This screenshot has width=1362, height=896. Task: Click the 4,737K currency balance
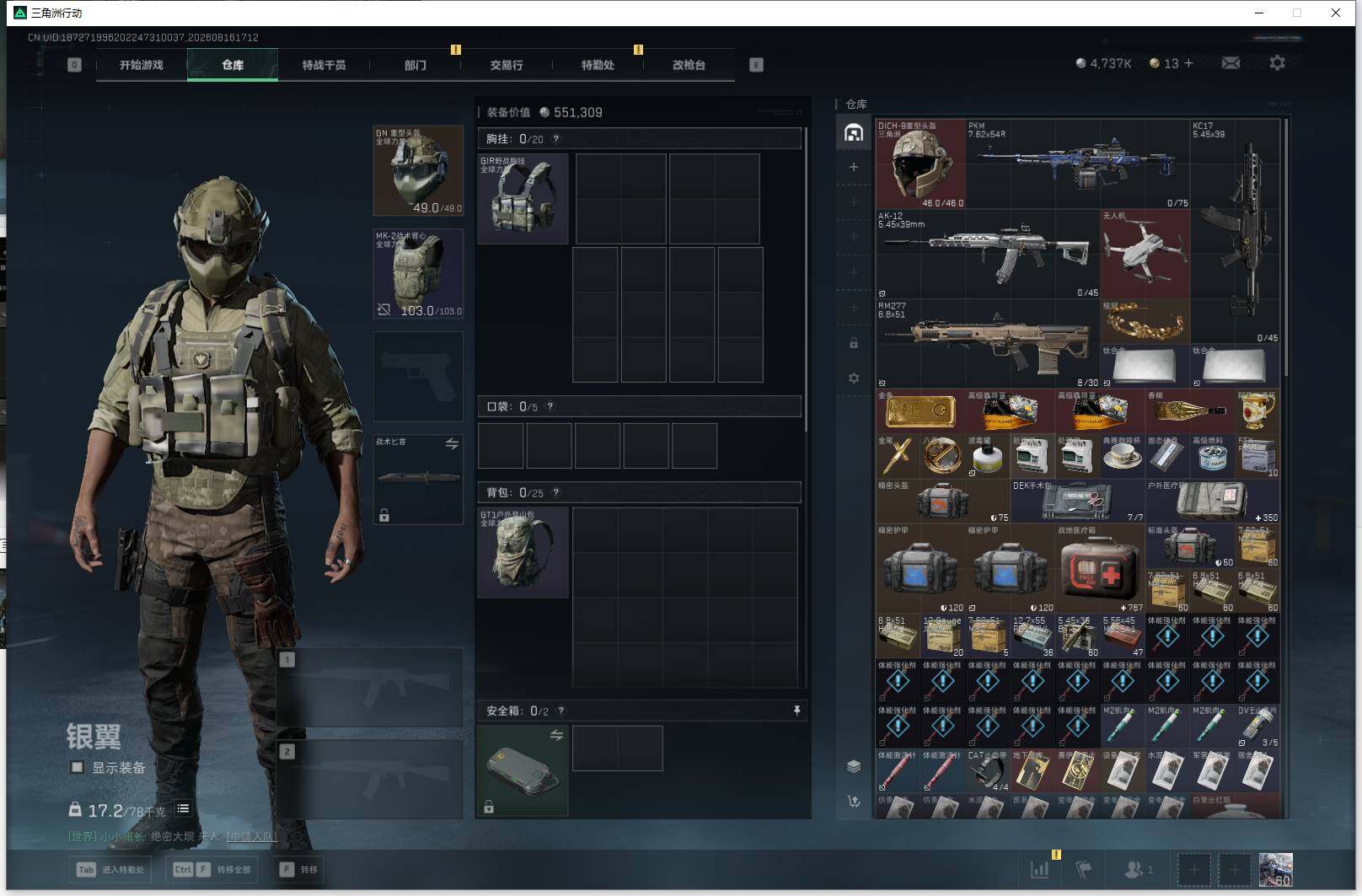1103,63
